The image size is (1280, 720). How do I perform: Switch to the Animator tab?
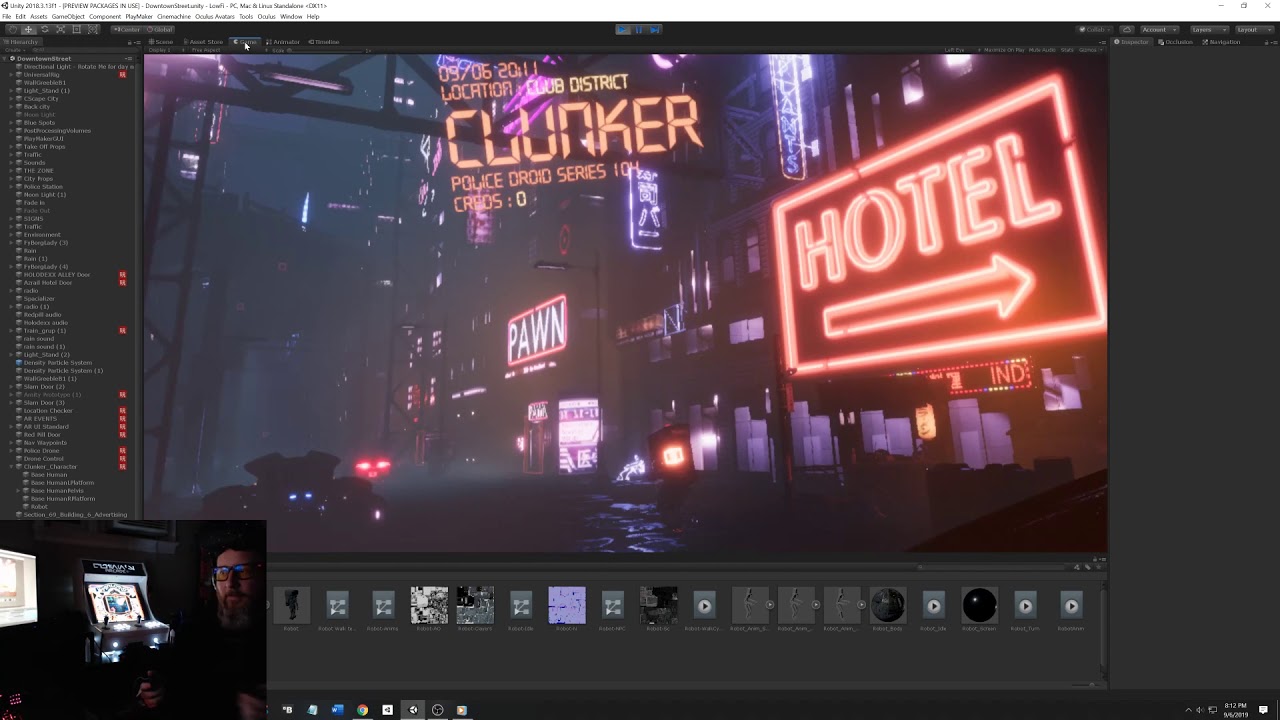coord(283,42)
